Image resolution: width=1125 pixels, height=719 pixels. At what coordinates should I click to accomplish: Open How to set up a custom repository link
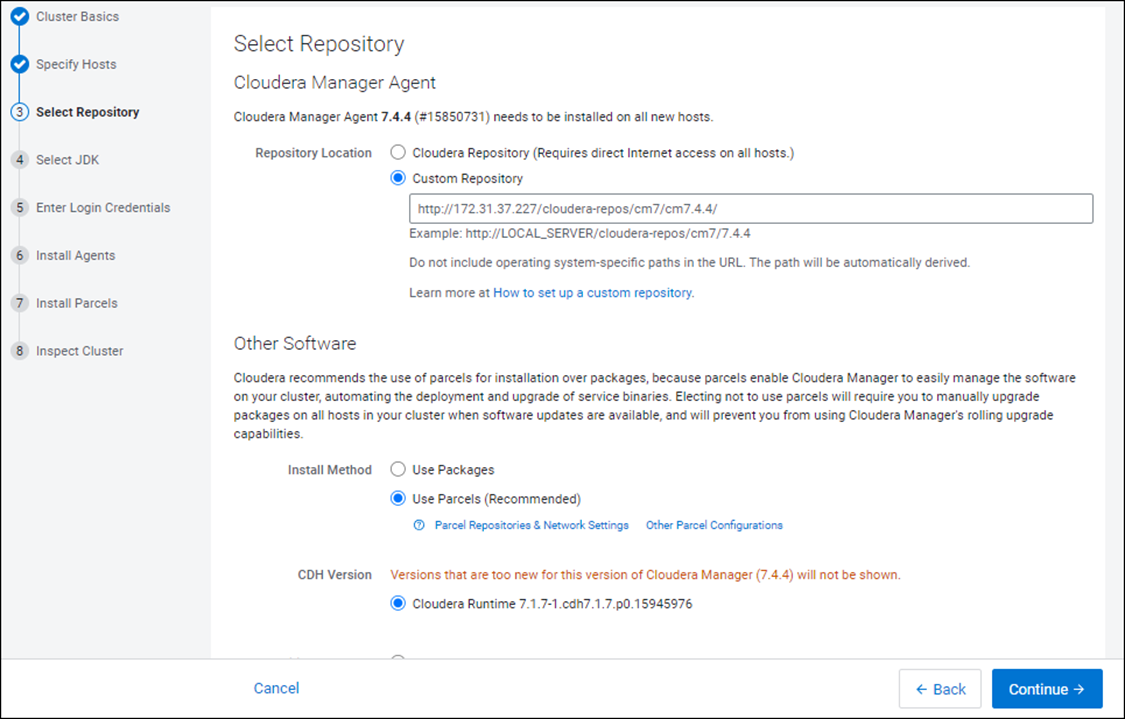point(593,294)
